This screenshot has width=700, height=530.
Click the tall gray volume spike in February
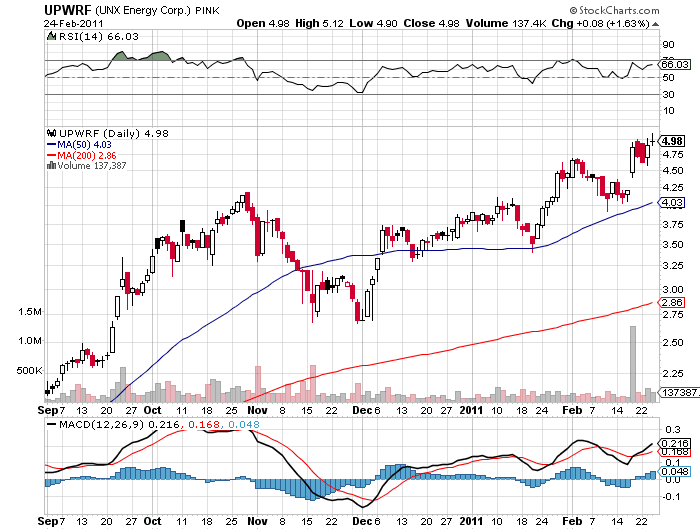pos(633,363)
